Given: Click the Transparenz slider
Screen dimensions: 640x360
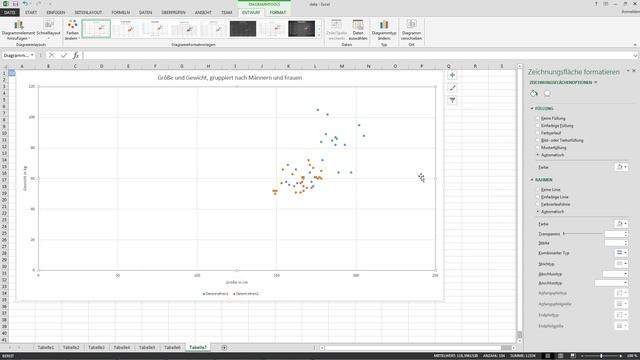Looking at the screenshot, I should (583, 234).
